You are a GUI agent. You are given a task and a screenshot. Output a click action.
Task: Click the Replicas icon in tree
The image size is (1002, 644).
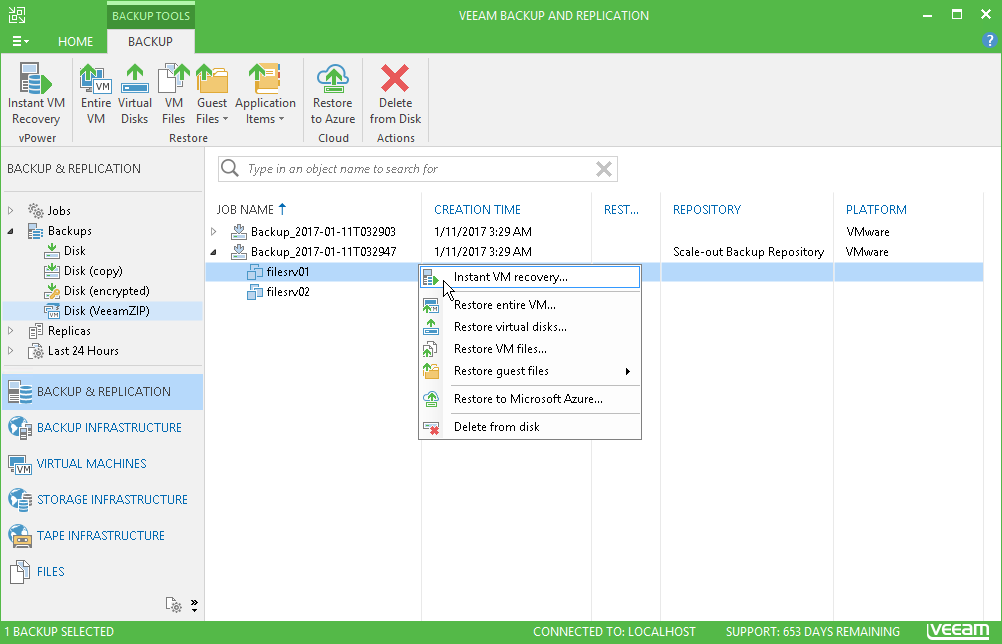pyautogui.click(x=36, y=331)
